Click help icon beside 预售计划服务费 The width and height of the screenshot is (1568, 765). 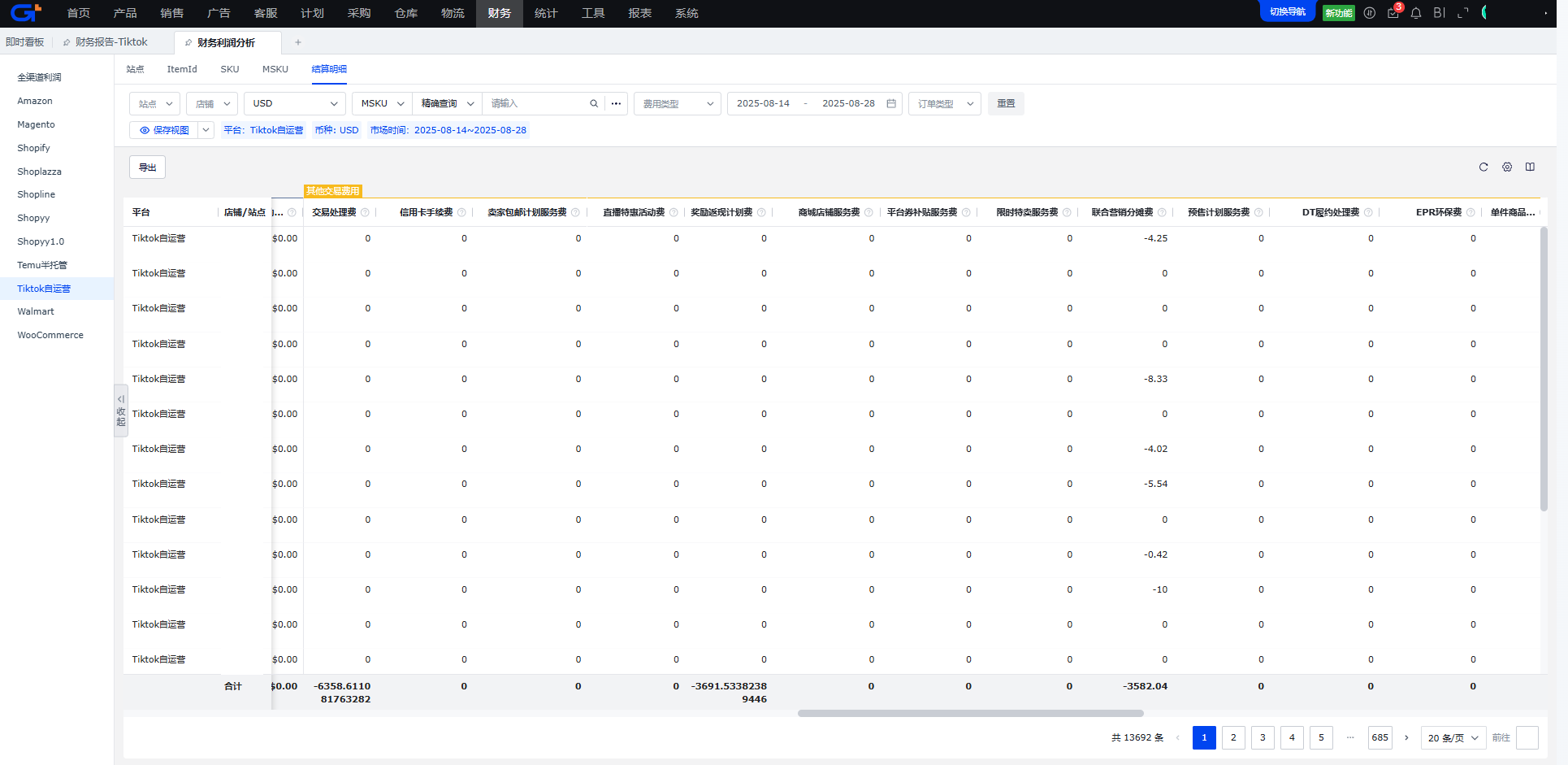coord(1258,212)
